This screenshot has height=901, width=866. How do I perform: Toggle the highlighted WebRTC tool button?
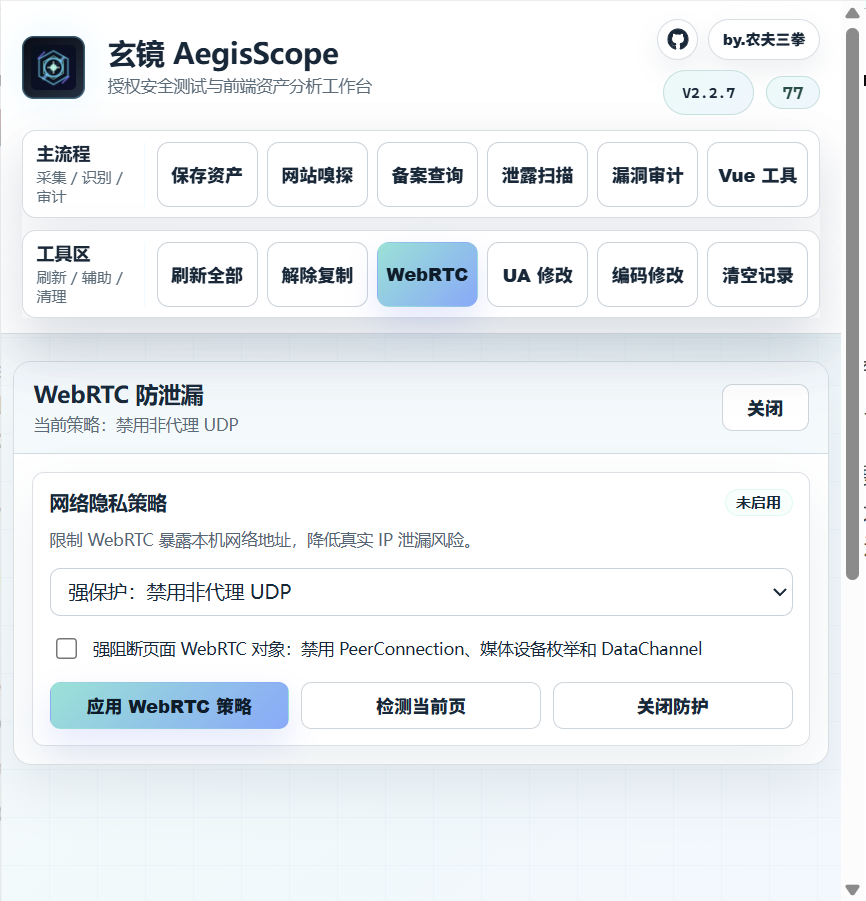(x=427, y=275)
